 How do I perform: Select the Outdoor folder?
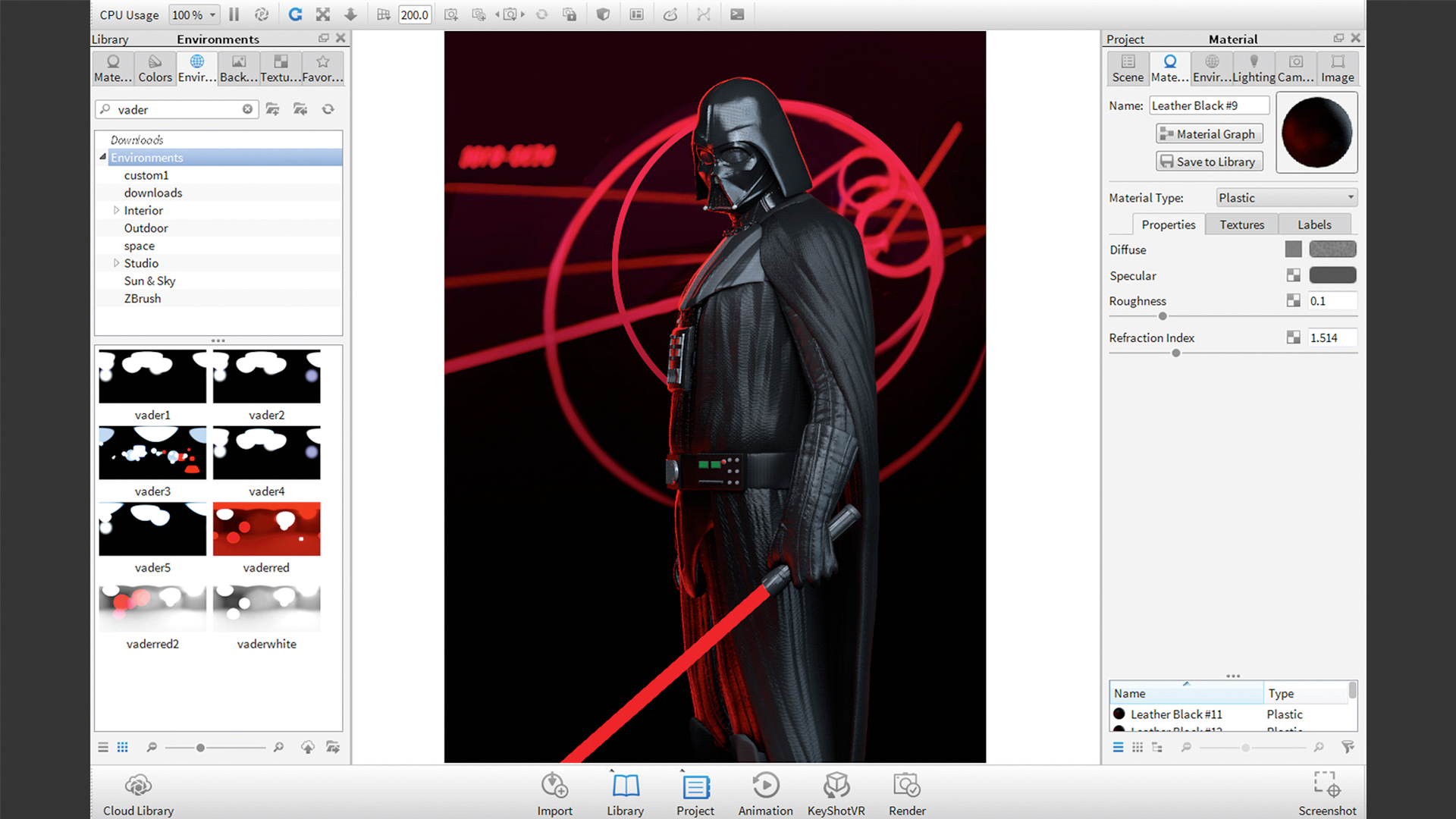146,228
